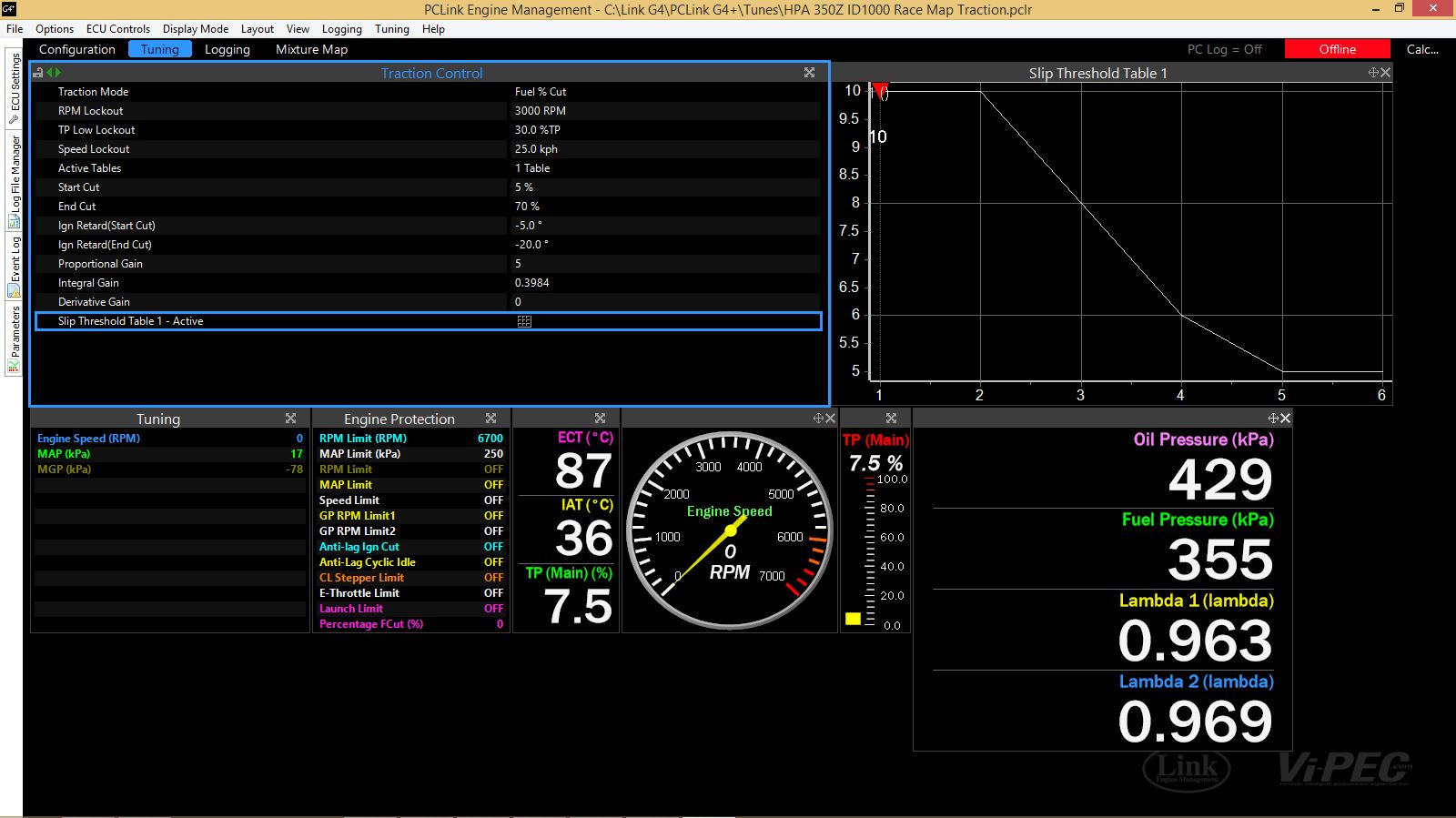Open the Help menu
Screen dimensions: 1456x818
point(433,29)
